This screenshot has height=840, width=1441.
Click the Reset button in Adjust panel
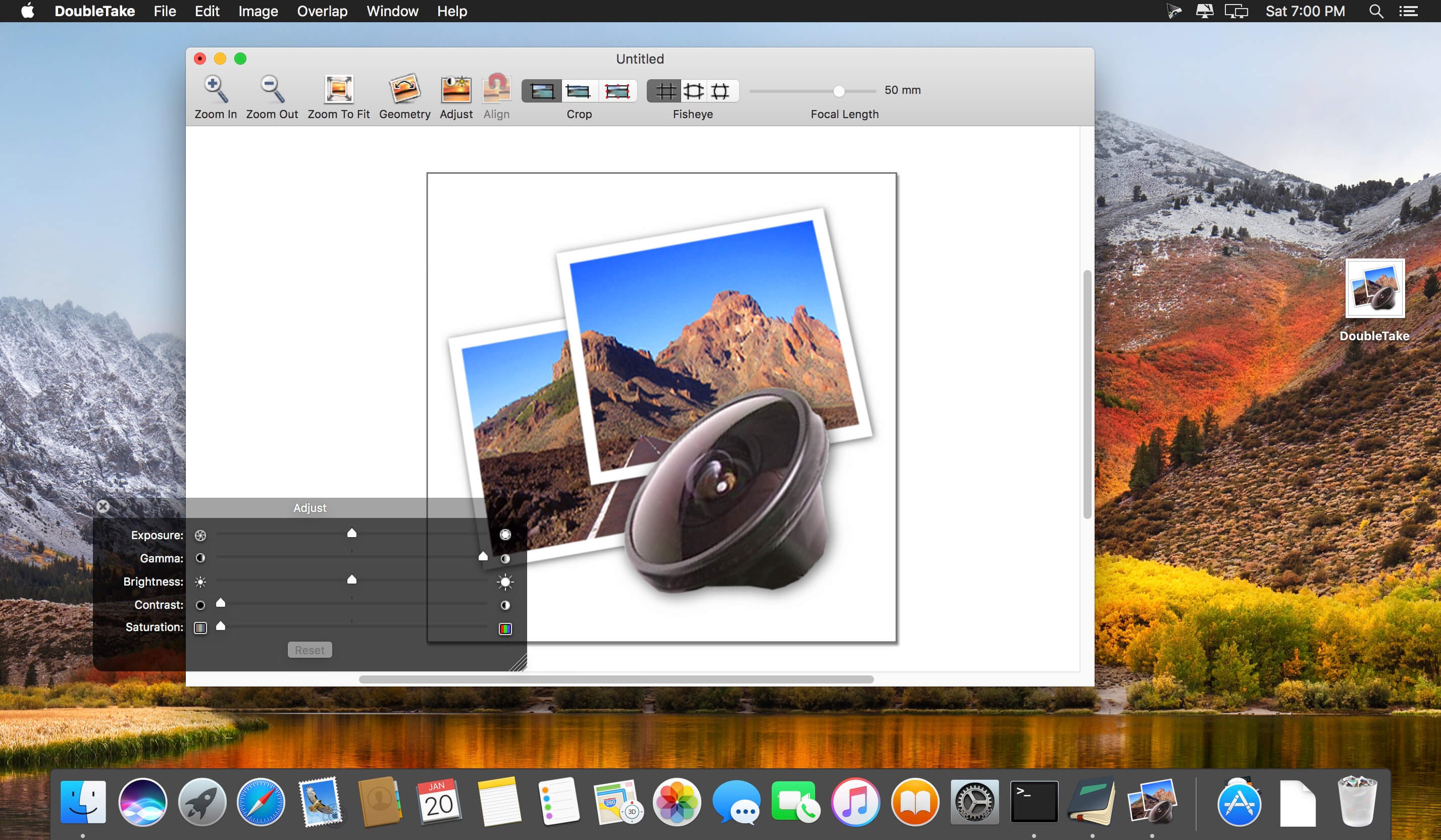click(x=310, y=650)
